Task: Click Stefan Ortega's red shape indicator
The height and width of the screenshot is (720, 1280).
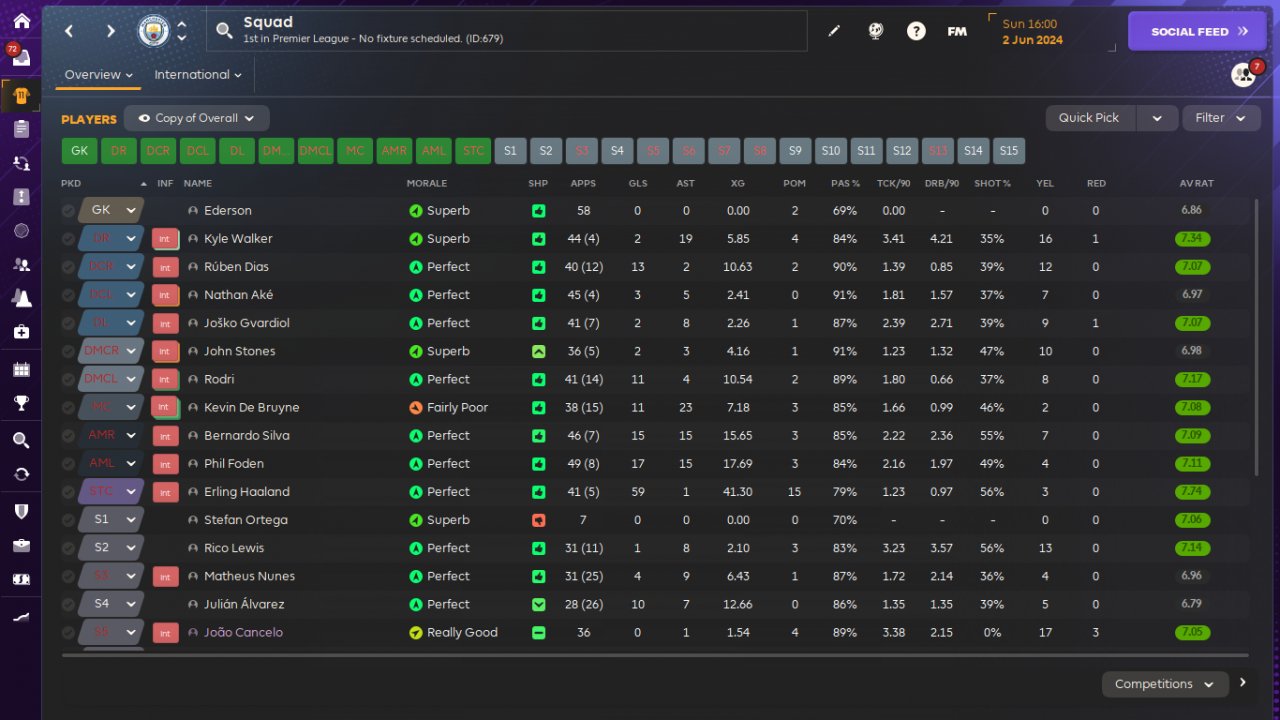Action: [x=539, y=520]
